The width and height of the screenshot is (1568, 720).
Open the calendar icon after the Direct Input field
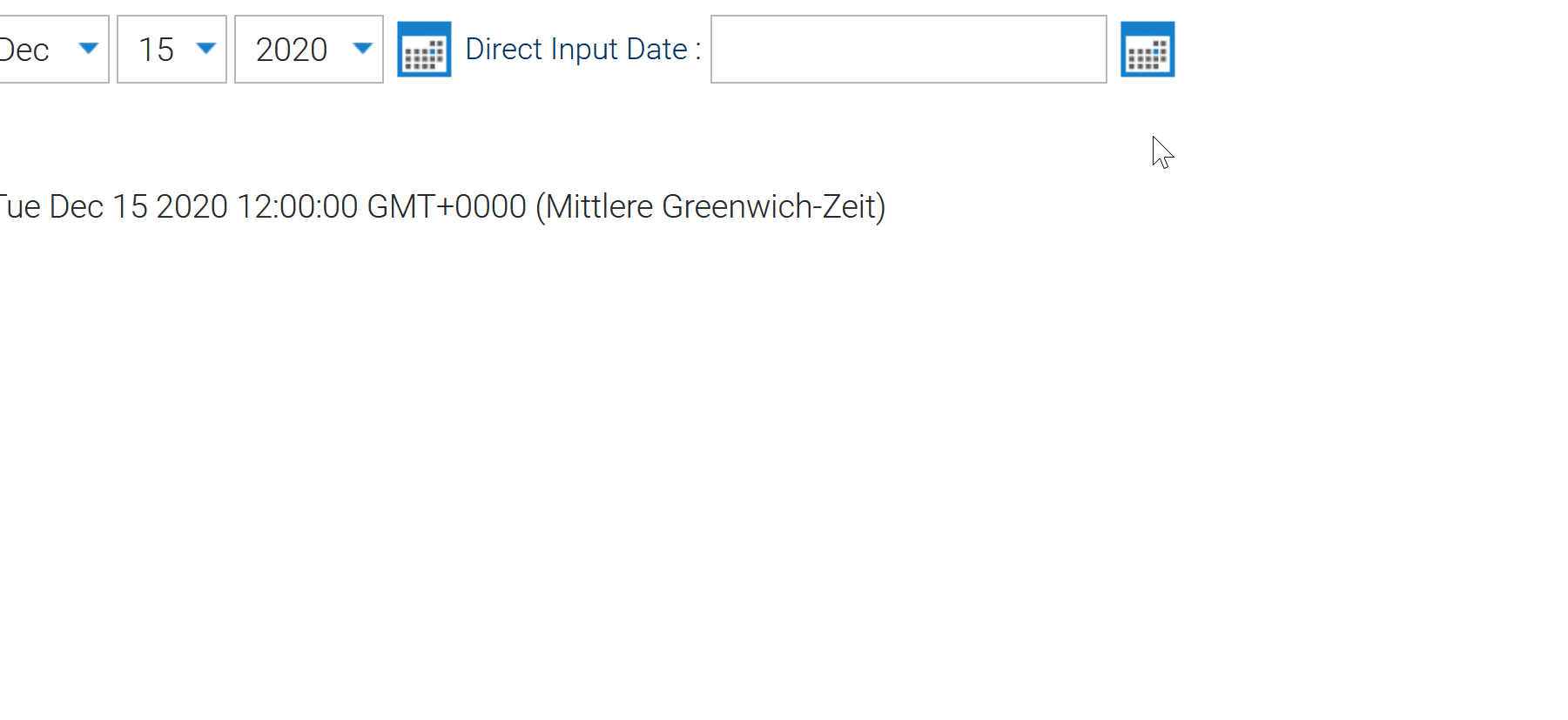click(x=1147, y=50)
